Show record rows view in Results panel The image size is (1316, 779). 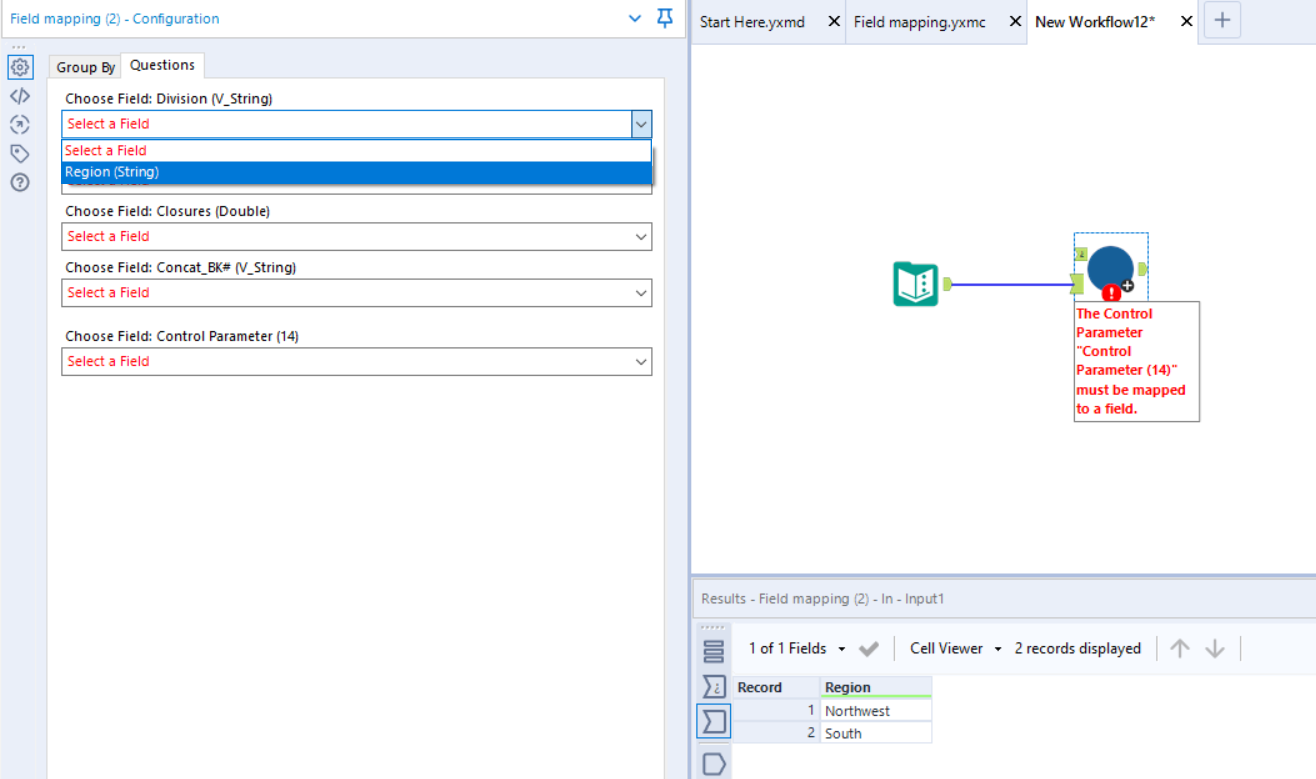click(713, 650)
